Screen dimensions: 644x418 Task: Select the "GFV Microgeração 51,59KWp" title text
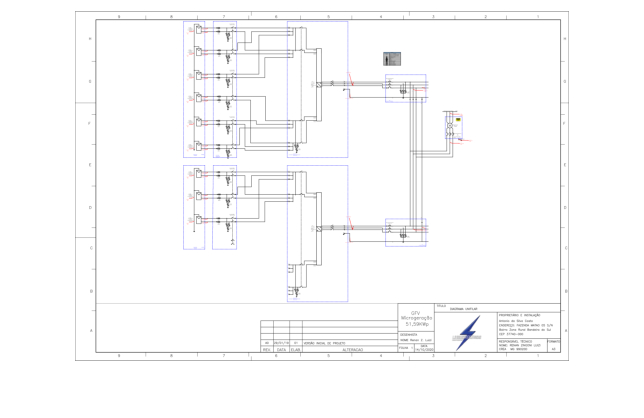[x=416, y=319]
